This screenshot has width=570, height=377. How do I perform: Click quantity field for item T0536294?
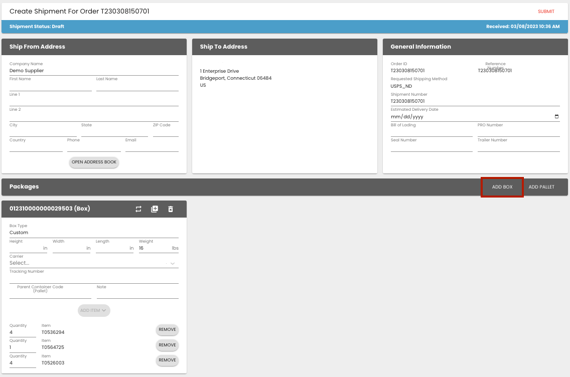point(23,332)
